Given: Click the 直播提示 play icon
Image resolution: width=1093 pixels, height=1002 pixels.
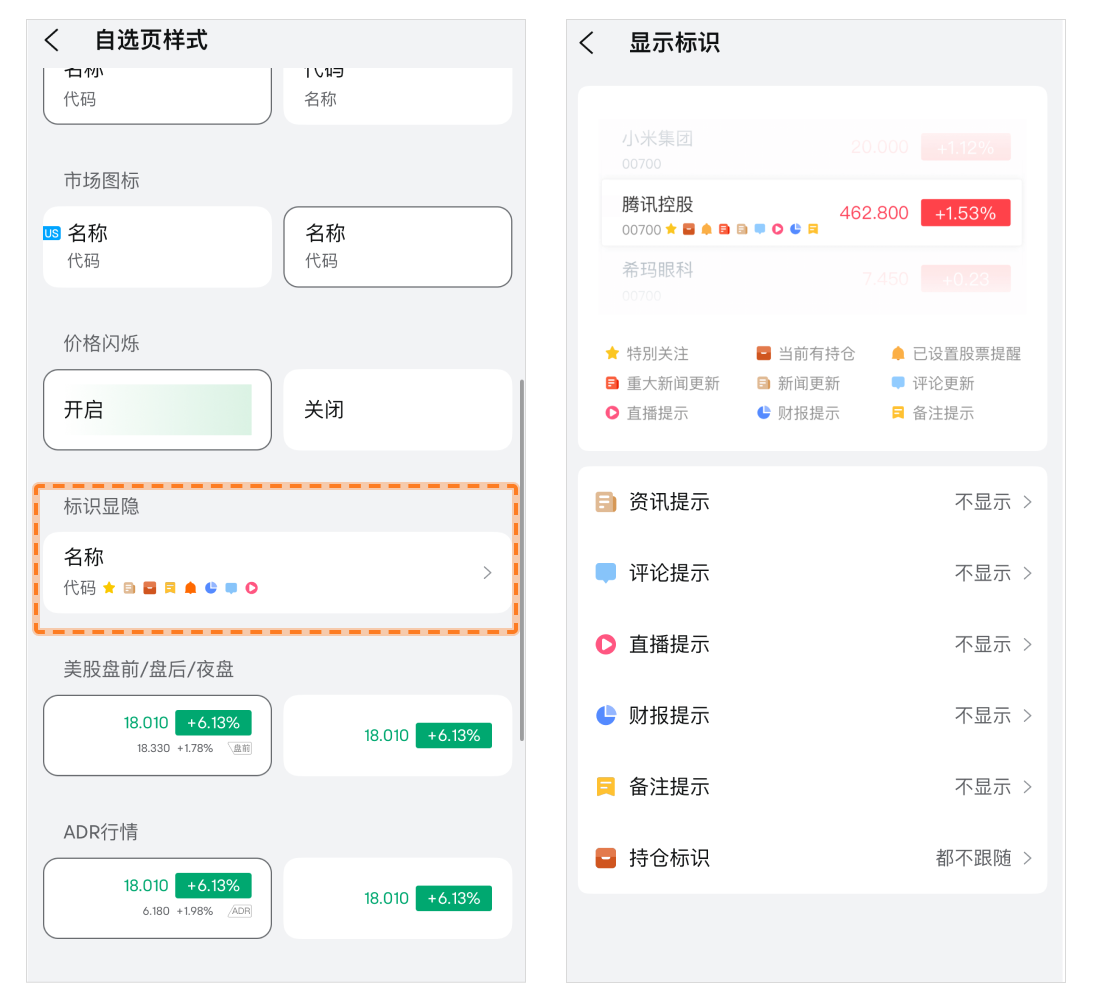Looking at the screenshot, I should [606, 645].
